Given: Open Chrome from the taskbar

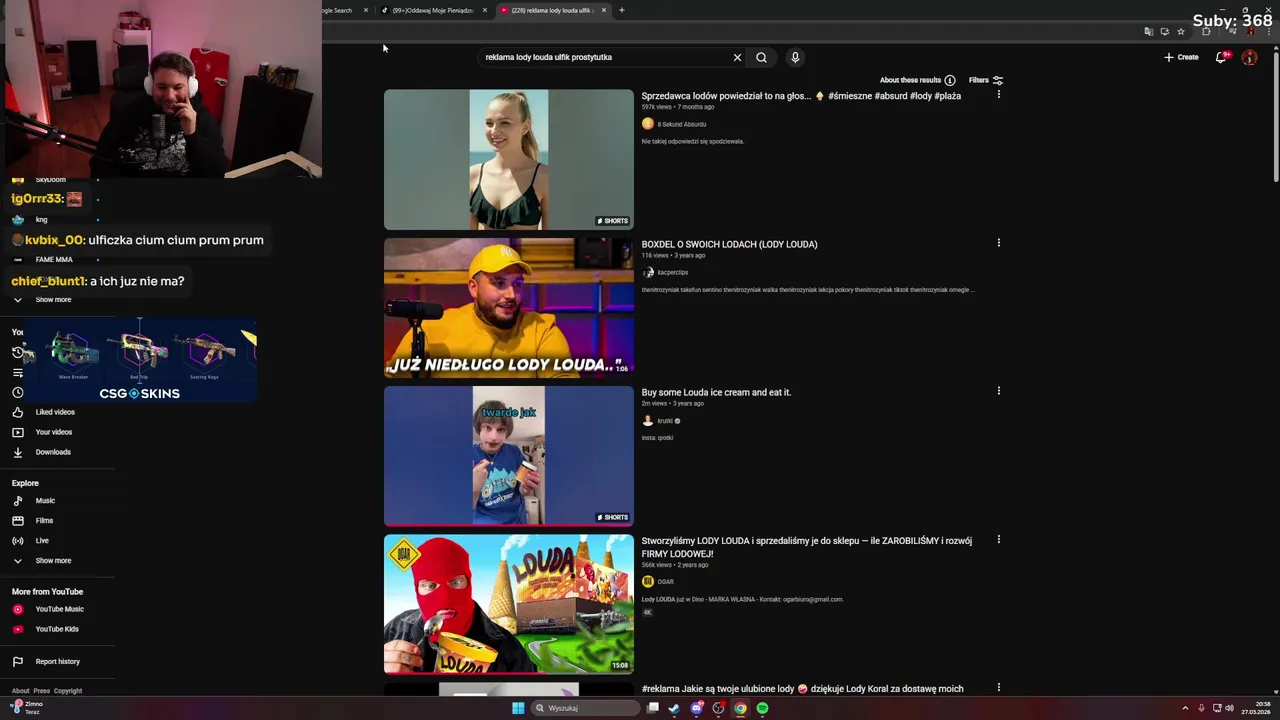Looking at the screenshot, I should (x=740, y=708).
